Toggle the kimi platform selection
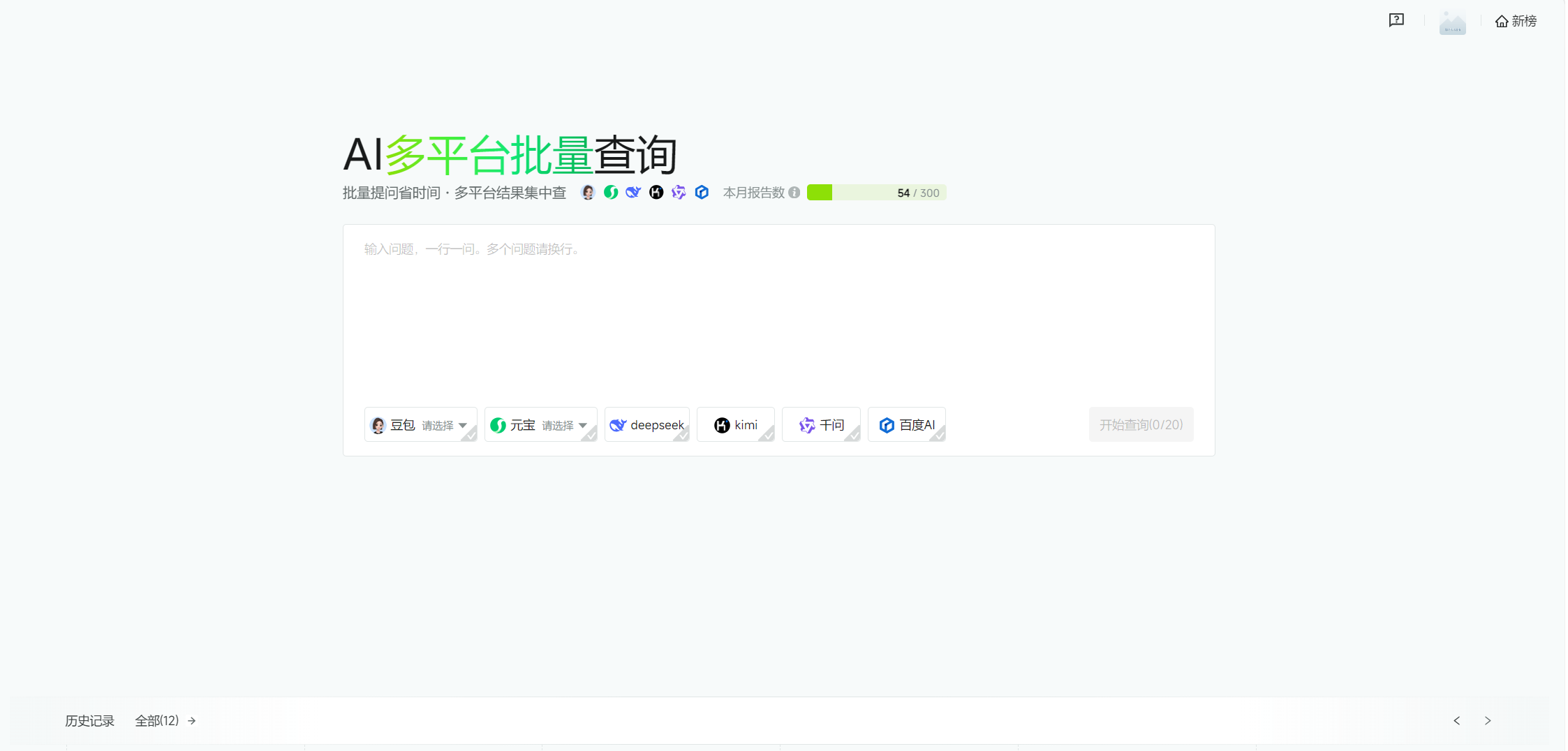Screen dimensions: 1568x751 pyautogui.click(x=736, y=424)
